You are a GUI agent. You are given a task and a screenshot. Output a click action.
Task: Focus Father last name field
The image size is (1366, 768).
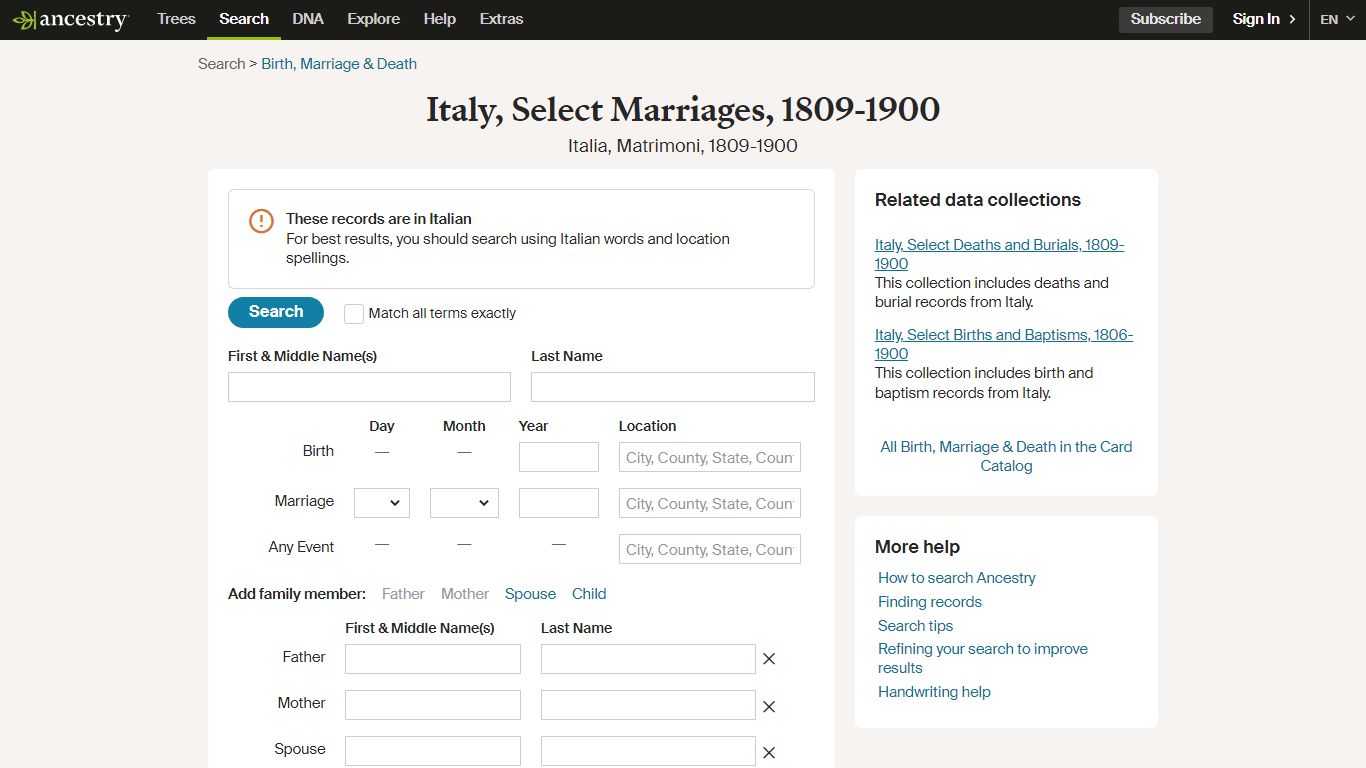point(648,659)
